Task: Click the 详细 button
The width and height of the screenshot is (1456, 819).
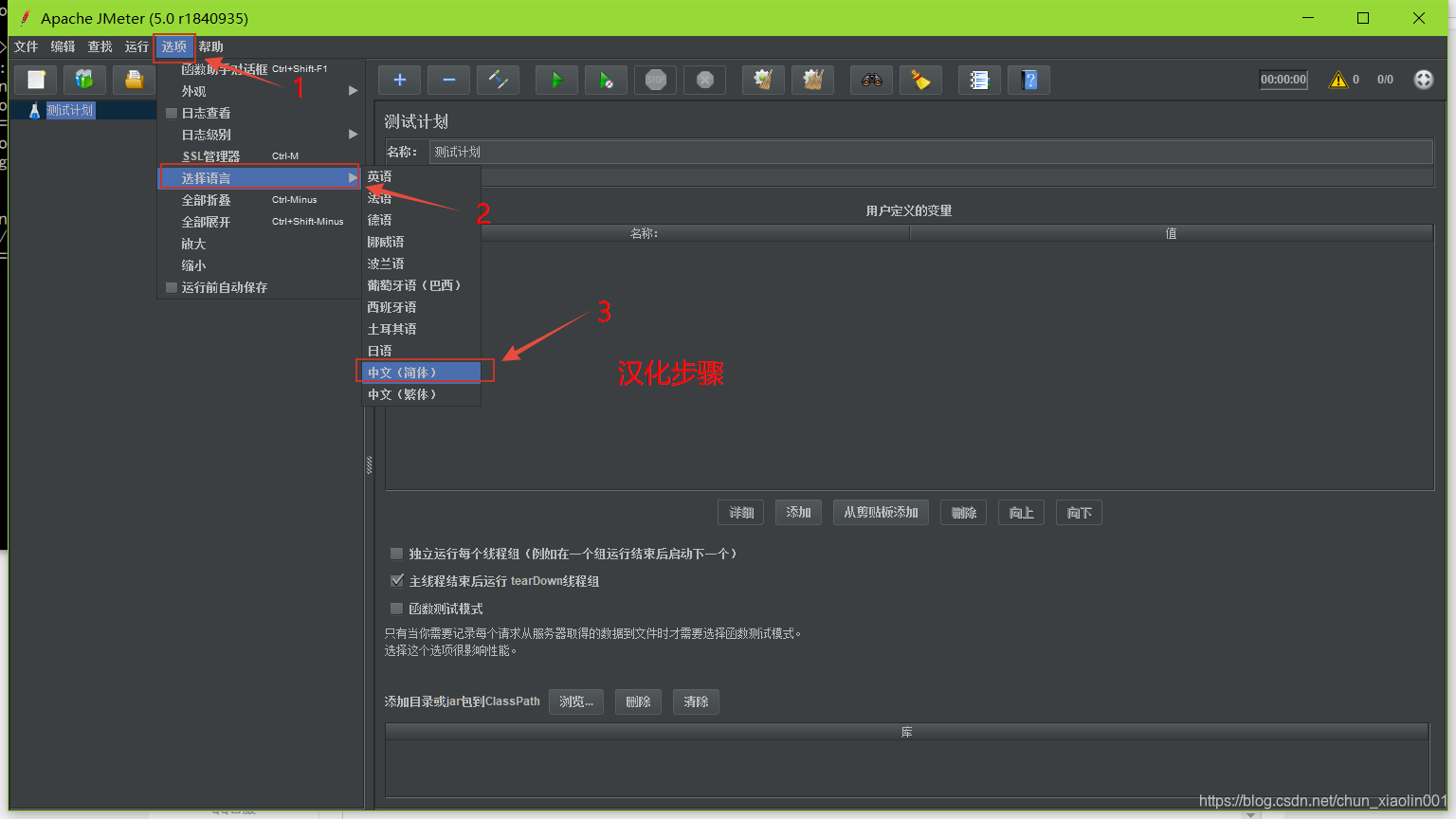Action: (741, 513)
